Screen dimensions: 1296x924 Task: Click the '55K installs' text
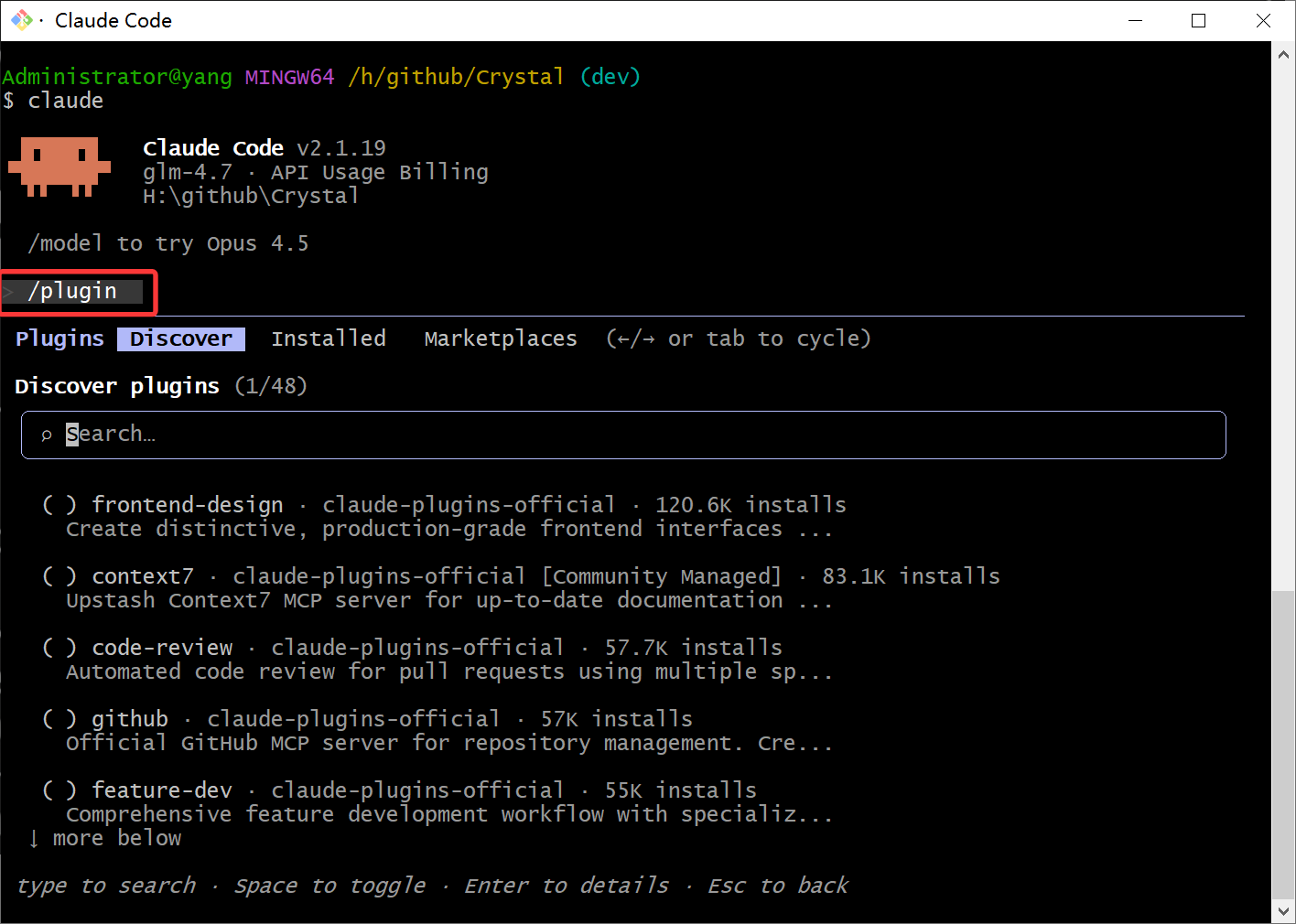tap(680, 790)
